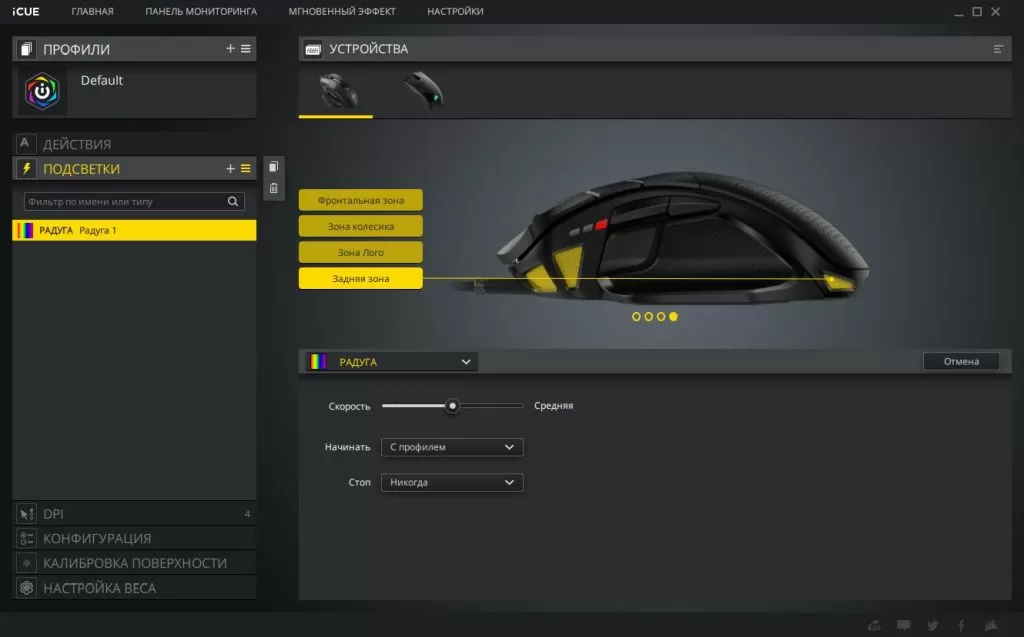Add a new lighting effect in Подсветки
1024x637 pixels.
(x=230, y=169)
